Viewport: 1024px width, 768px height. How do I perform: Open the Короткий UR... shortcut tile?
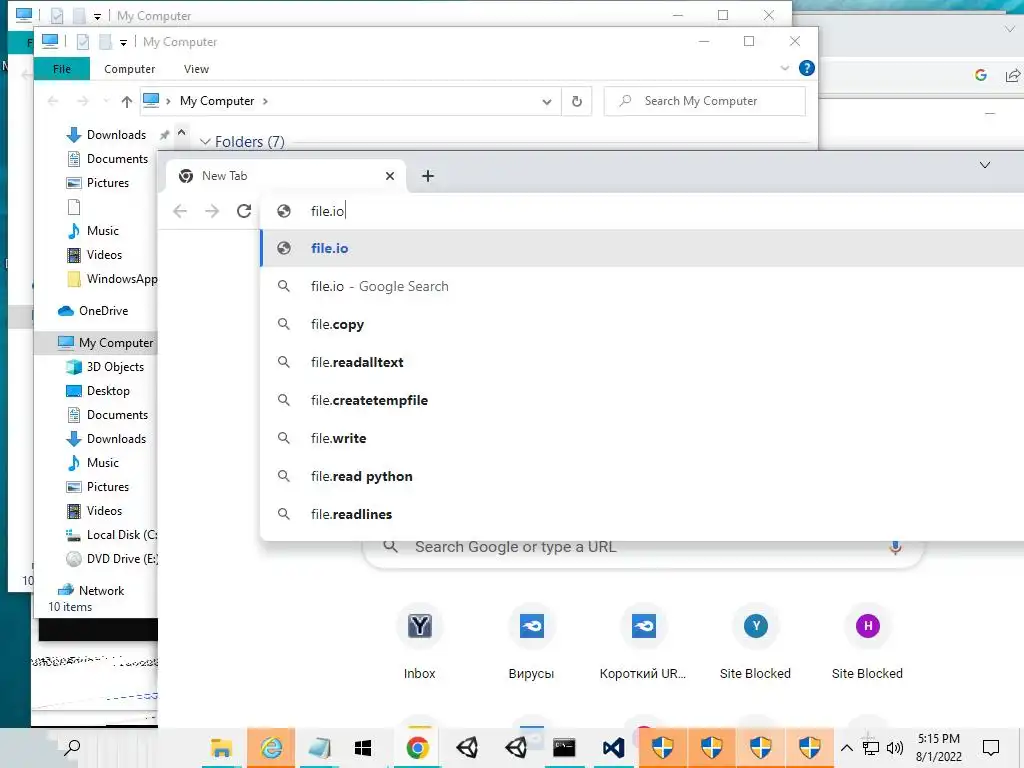point(643,642)
